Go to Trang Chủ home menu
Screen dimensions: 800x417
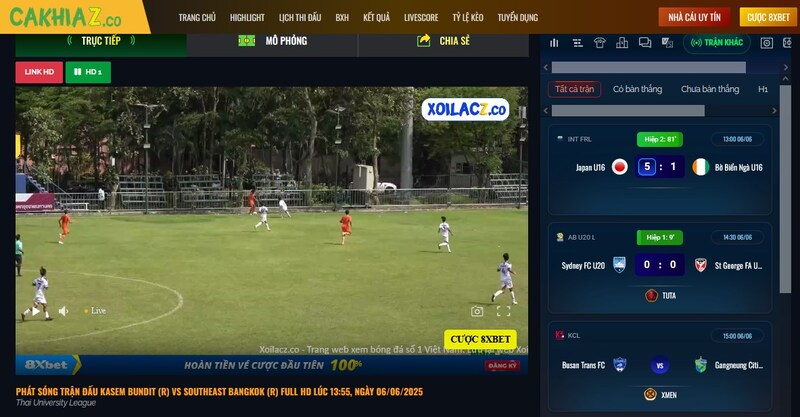(x=197, y=17)
